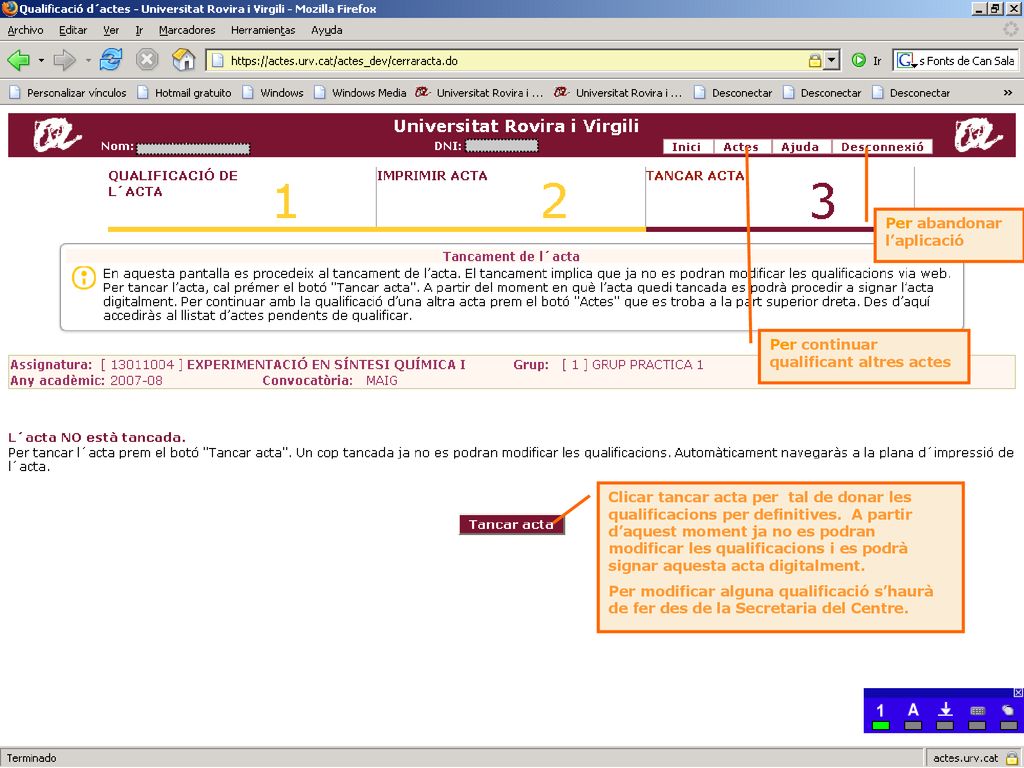Click the yellow info icon in the notice box
Screen dimensions: 1024x768
tap(84, 278)
